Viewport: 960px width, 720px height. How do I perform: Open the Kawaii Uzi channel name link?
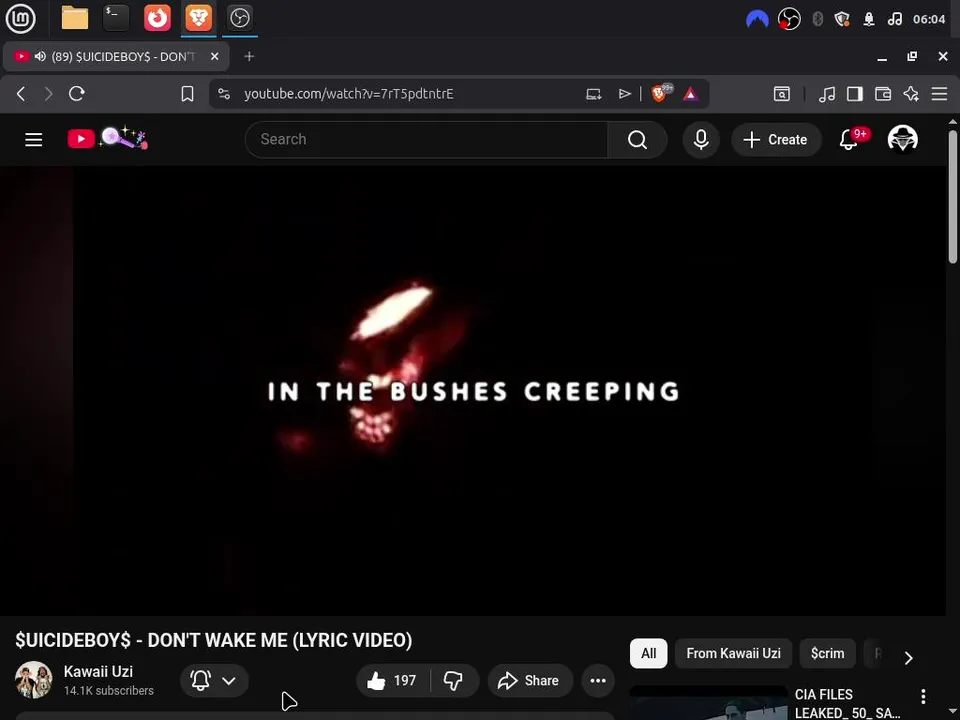[99, 672]
